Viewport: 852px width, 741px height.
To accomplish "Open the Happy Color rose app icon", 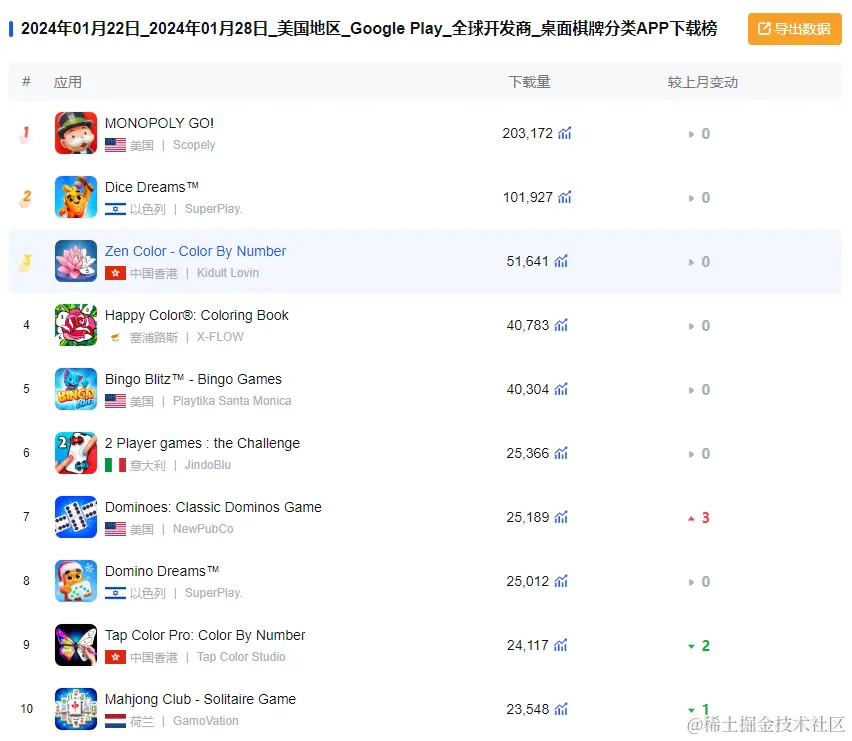I will coord(76,325).
